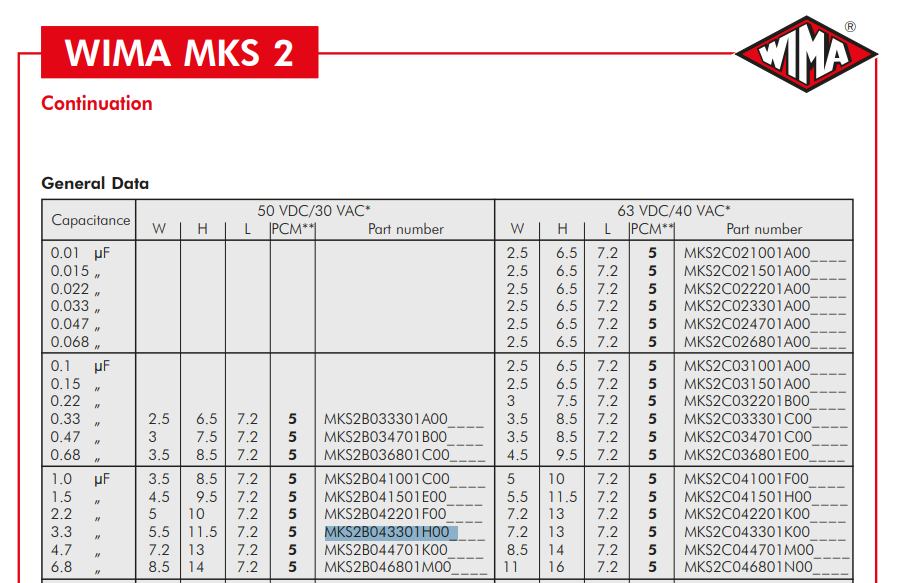
Task: Select part number MKS2C034701C00
Action: coord(748,437)
